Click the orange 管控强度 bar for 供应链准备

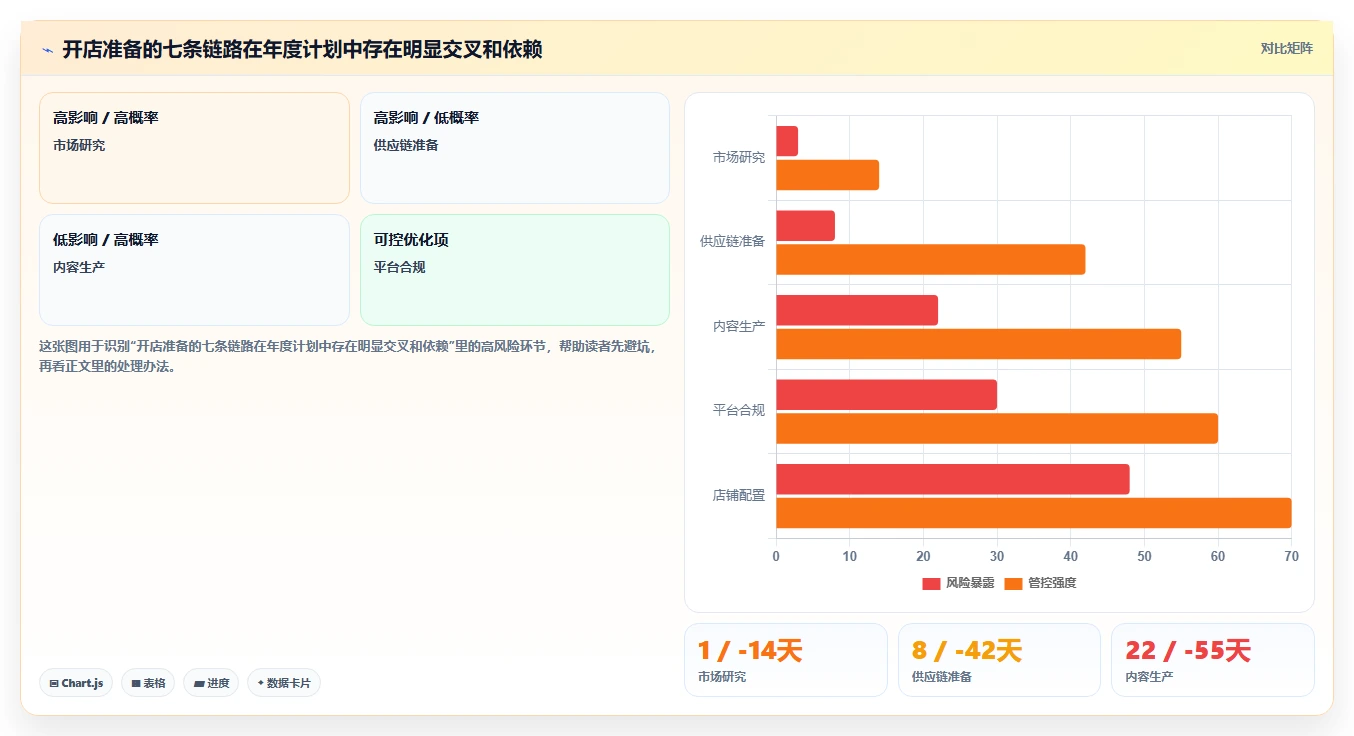(x=930, y=259)
